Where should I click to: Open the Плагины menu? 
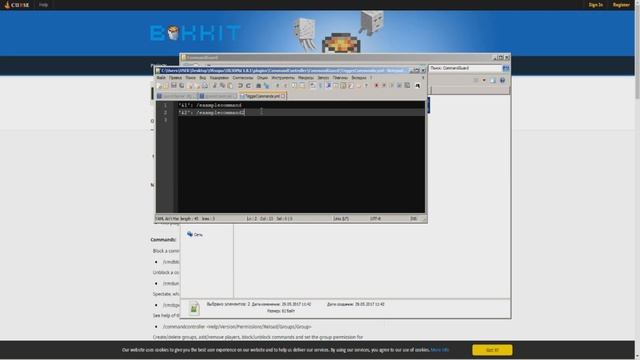tap(340, 78)
